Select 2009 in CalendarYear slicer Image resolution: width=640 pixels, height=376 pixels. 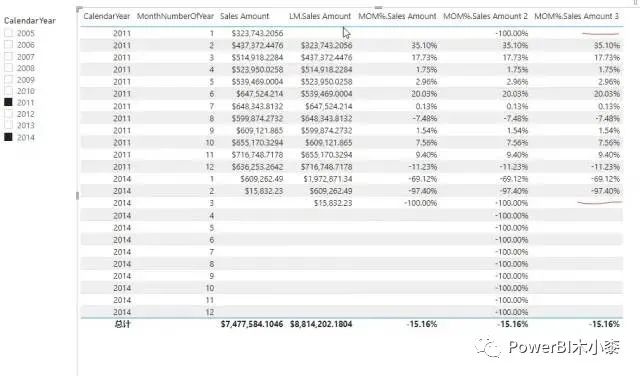(9, 80)
